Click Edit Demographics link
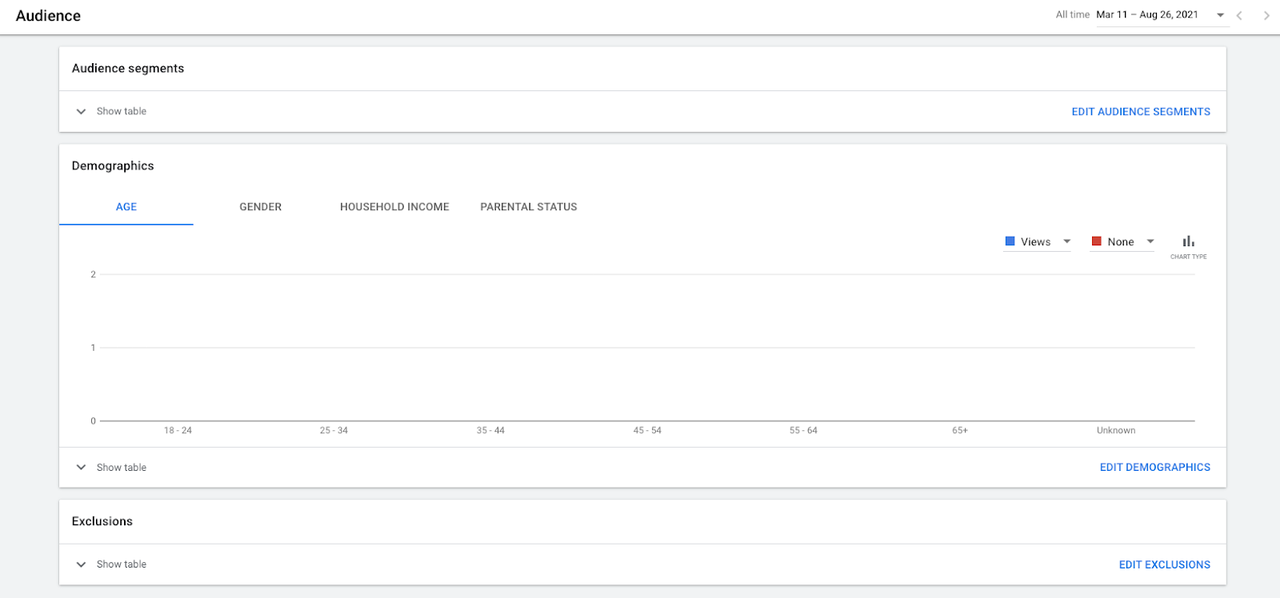This screenshot has height=598, width=1280. click(x=1155, y=468)
